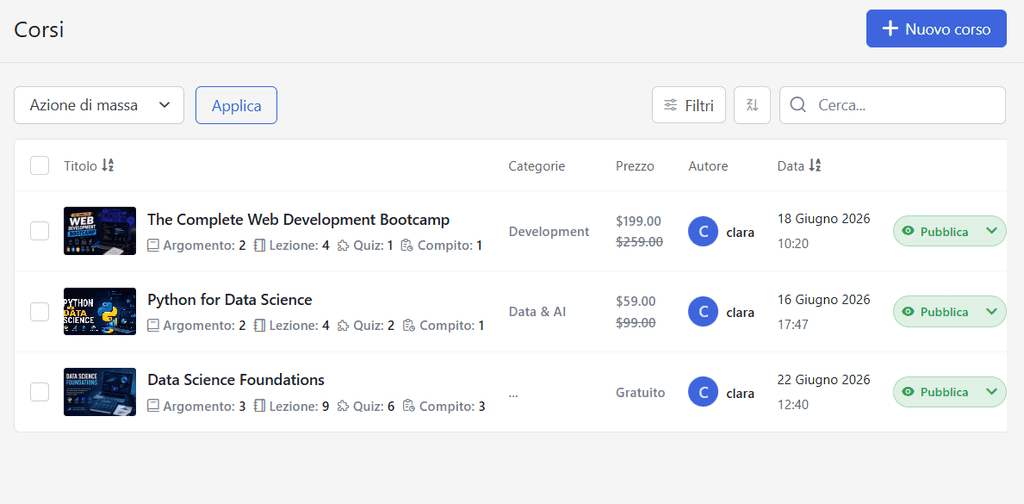Click the Development category text
Image resolution: width=1024 pixels, height=504 pixels.
click(x=549, y=231)
